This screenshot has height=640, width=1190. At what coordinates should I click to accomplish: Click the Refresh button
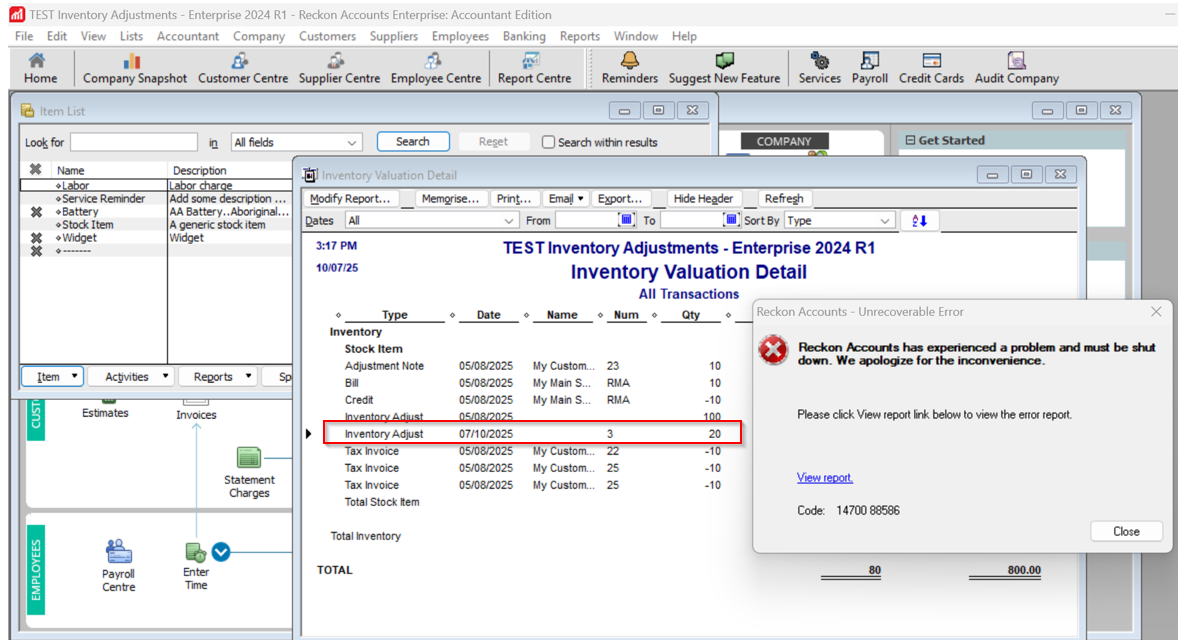tap(784, 199)
